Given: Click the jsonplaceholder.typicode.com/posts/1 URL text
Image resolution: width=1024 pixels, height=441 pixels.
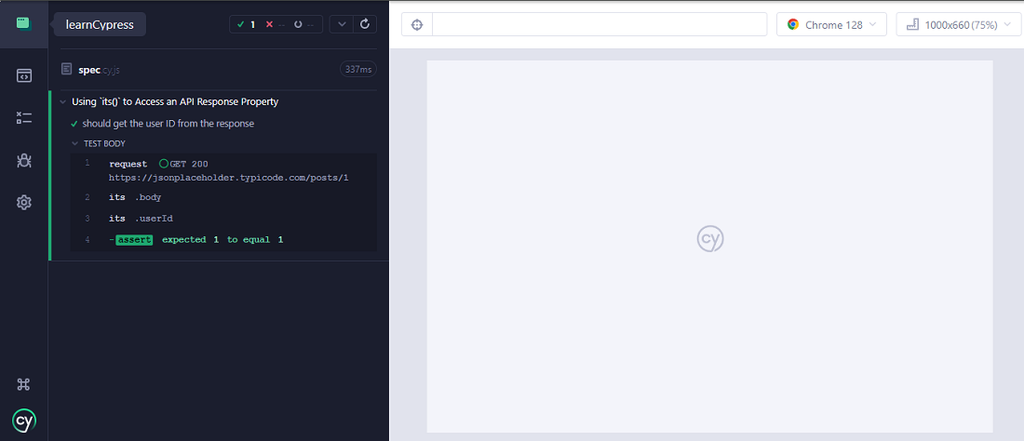Looking at the screenshot, I should pos(229,178).
